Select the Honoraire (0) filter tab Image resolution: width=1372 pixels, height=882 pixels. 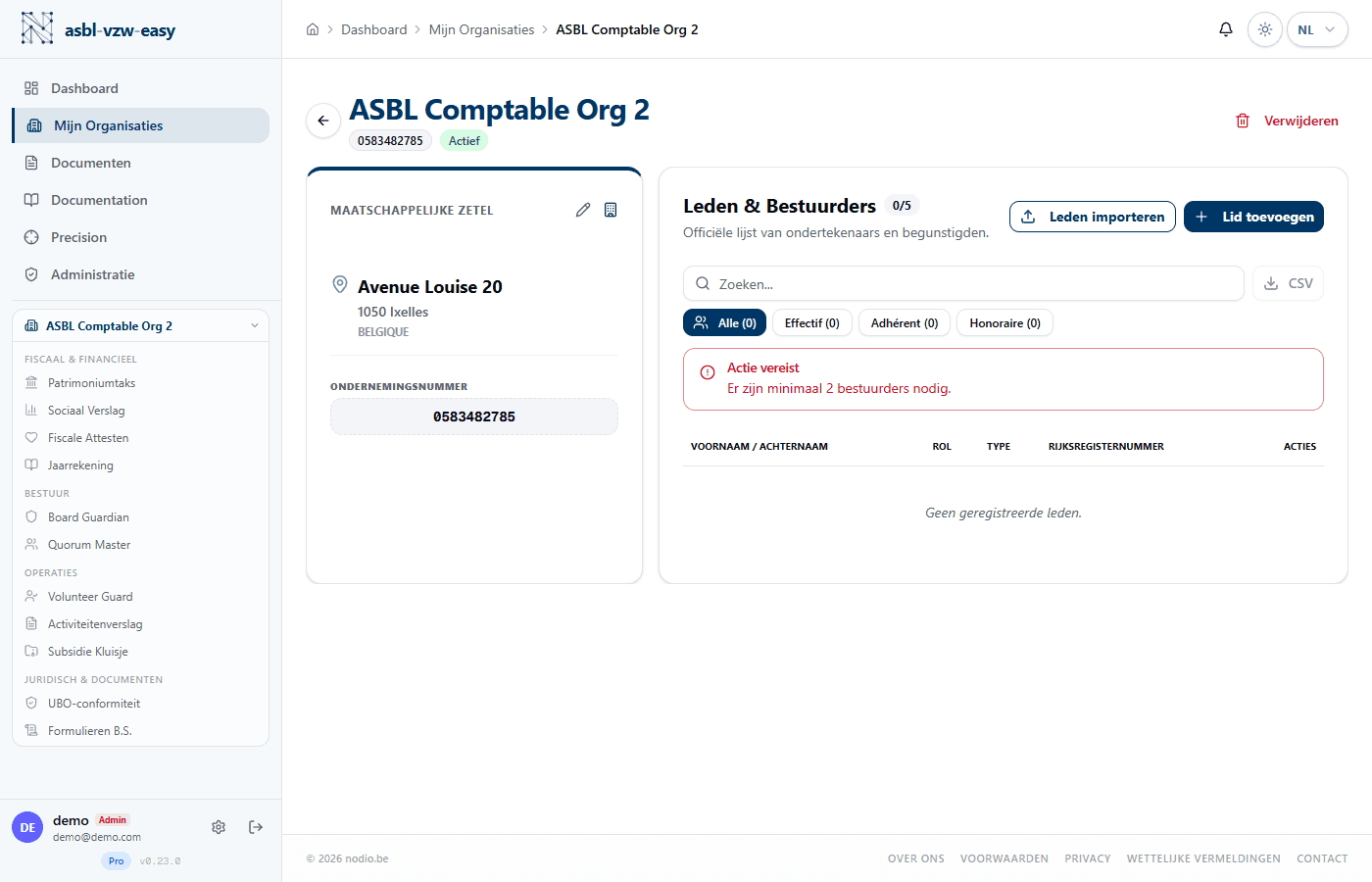coord(1004,322)
